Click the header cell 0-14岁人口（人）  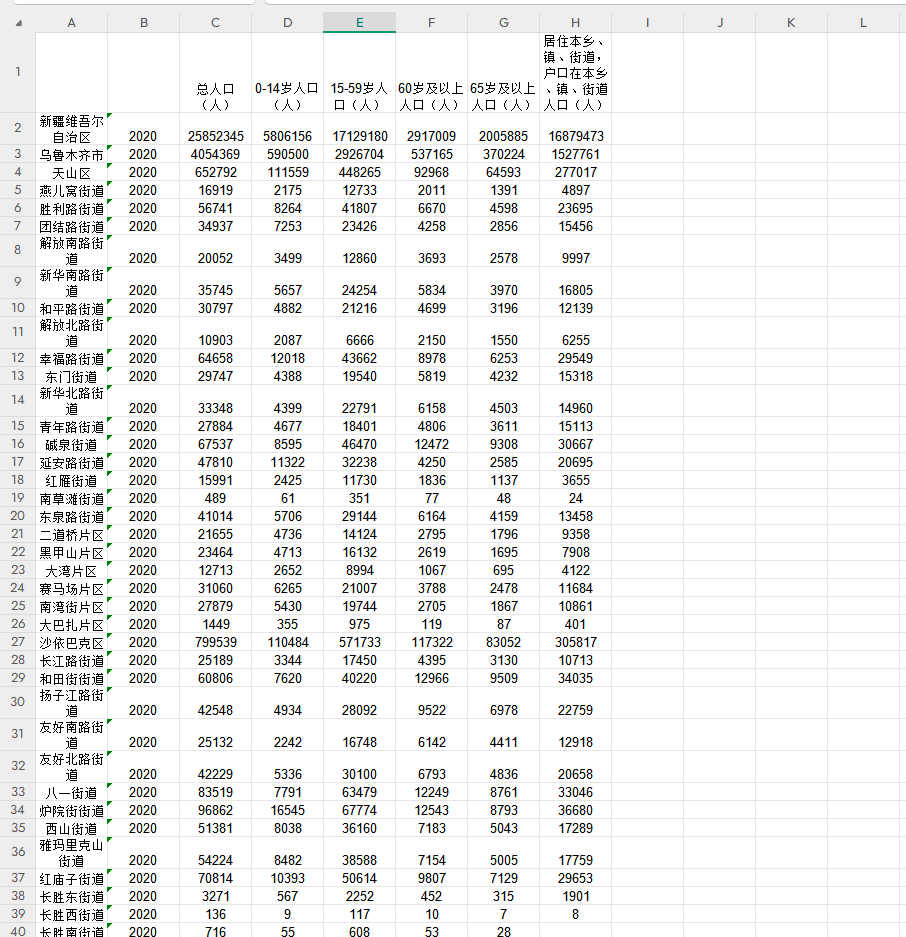coord(287,72)
